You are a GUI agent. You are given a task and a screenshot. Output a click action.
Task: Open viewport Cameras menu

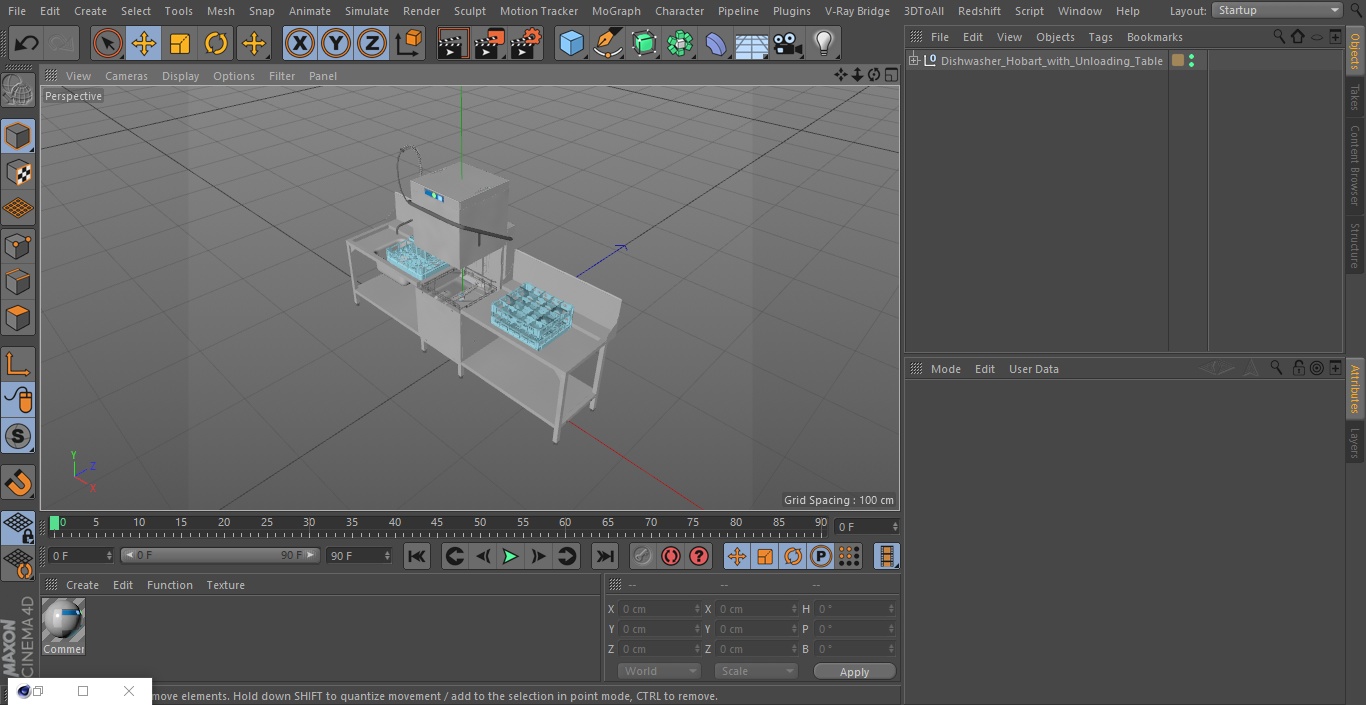pyautogui.click(x=126, y=76)
